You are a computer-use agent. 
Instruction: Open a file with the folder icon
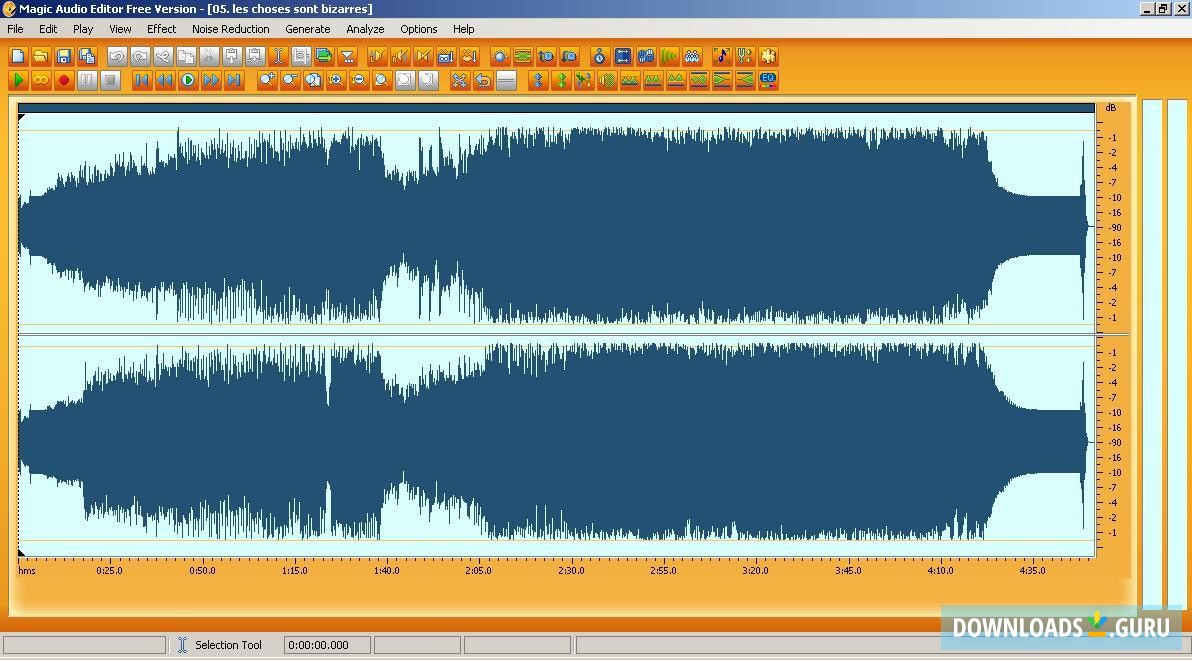click(41, 57)
